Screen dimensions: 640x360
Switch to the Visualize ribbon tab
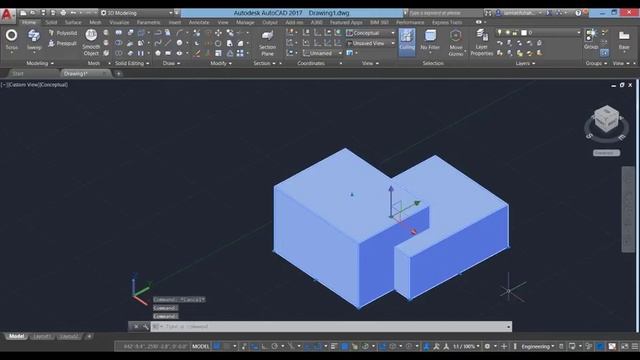pyautogui.click(x=119, y=22)
